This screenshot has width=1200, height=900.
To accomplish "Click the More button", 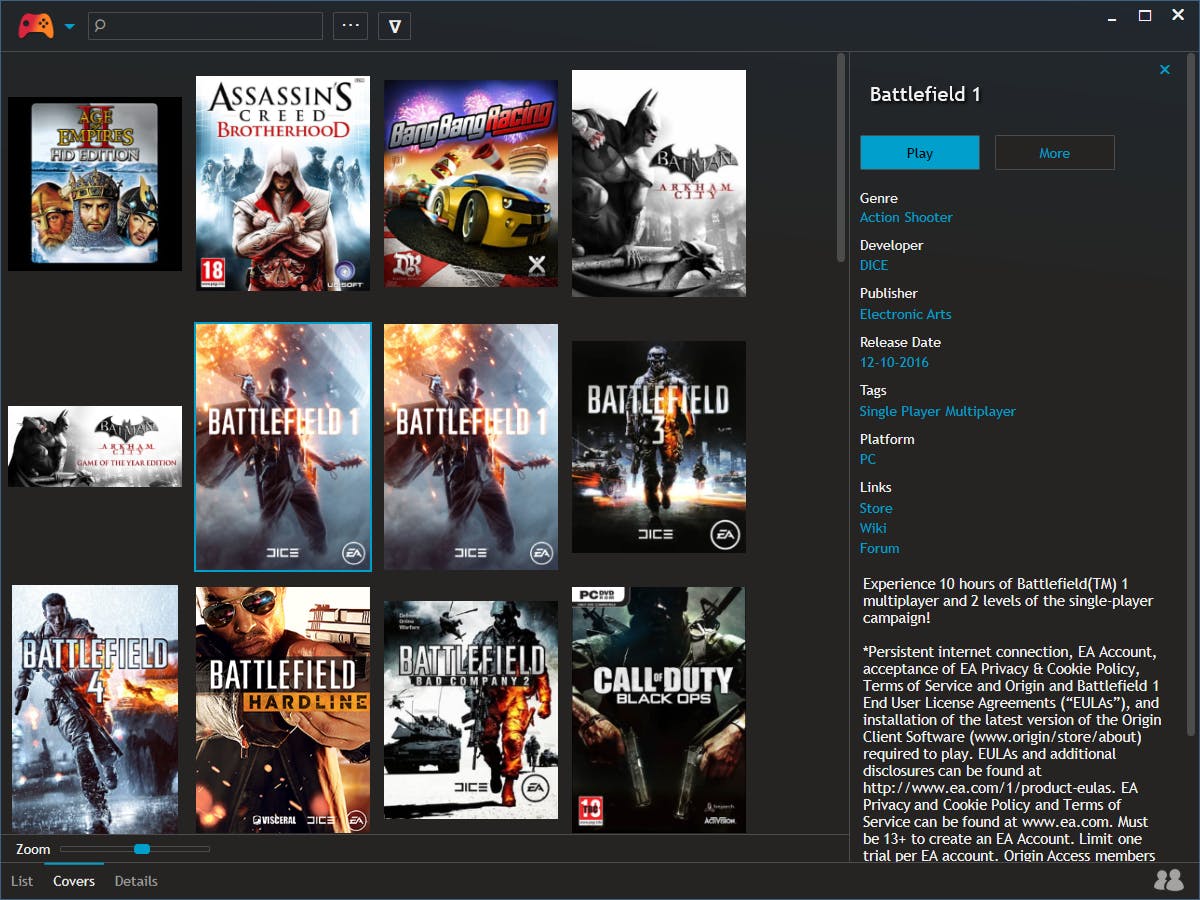I will (x=1055, y=153).
